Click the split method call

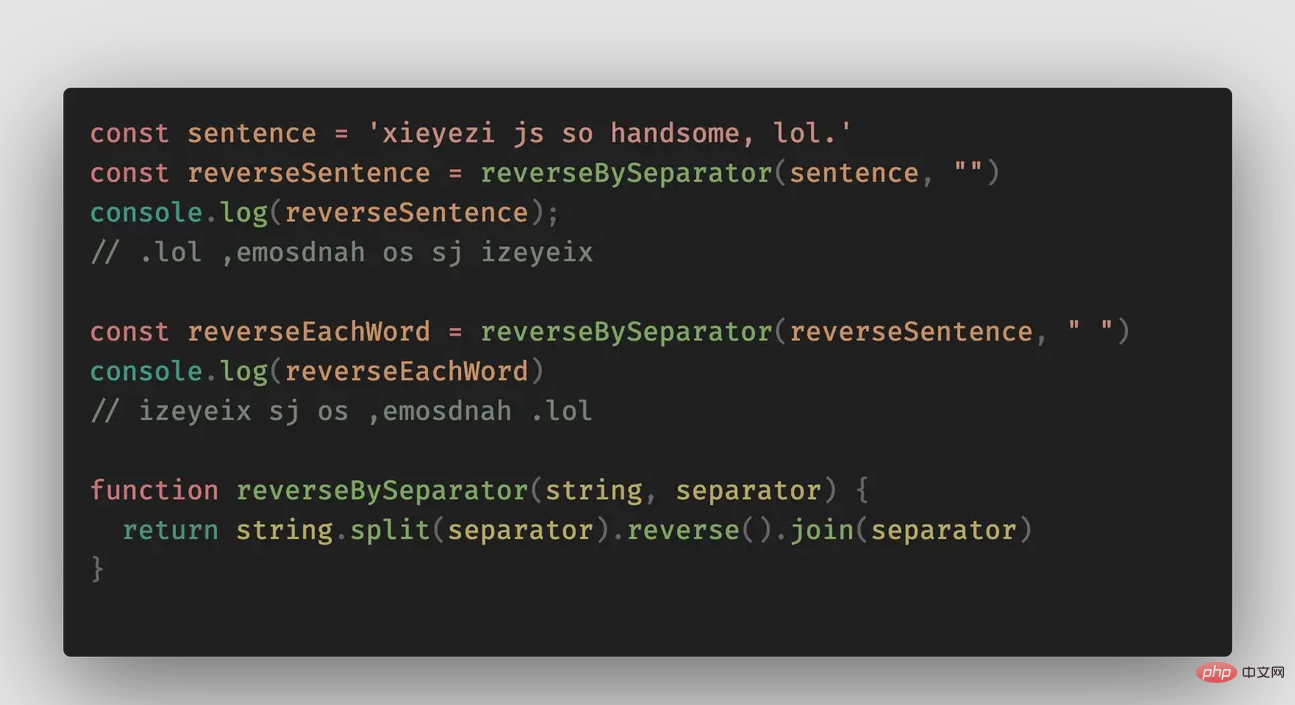click(x=389, y=530)
